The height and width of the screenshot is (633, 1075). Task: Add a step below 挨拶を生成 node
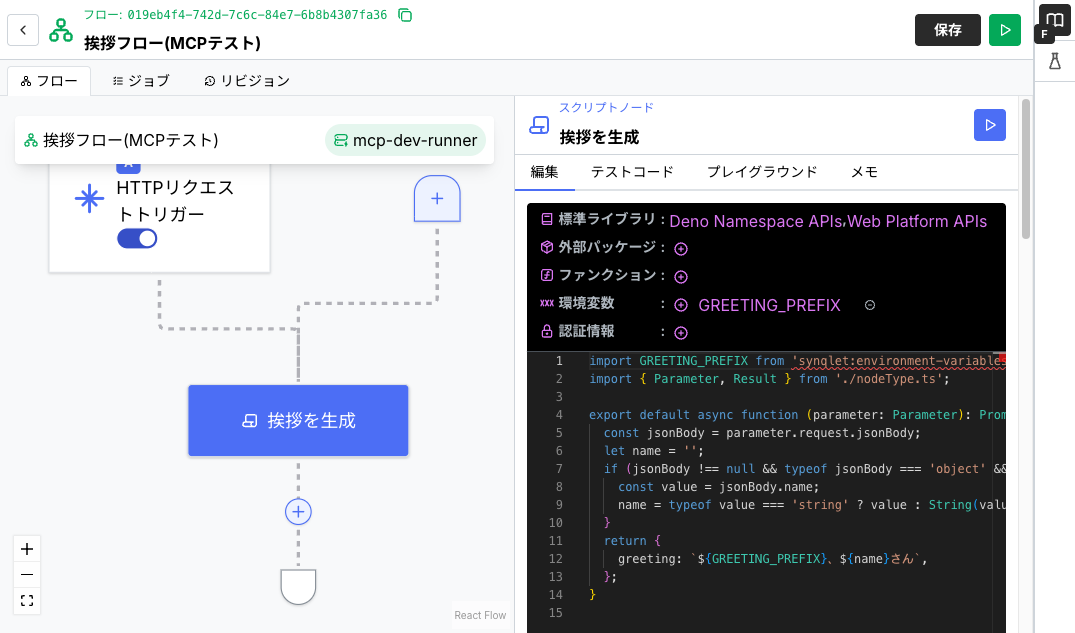(298, 512)
